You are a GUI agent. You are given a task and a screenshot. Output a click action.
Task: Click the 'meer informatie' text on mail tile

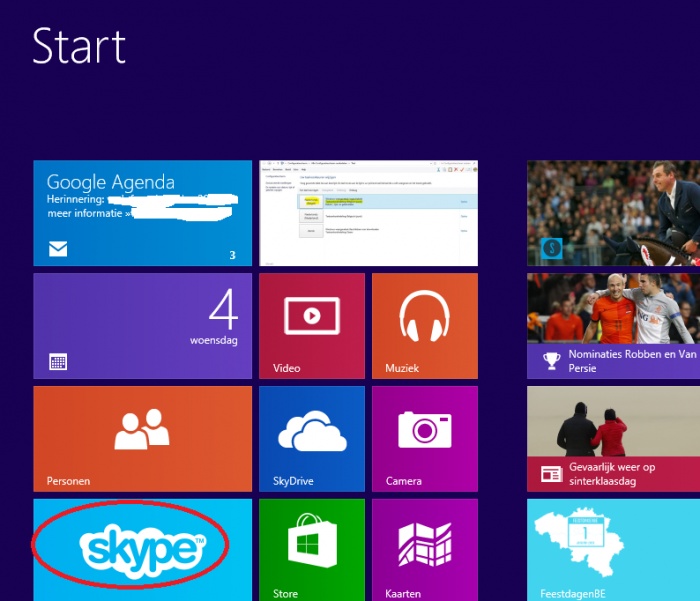click(x=85, y=213)
